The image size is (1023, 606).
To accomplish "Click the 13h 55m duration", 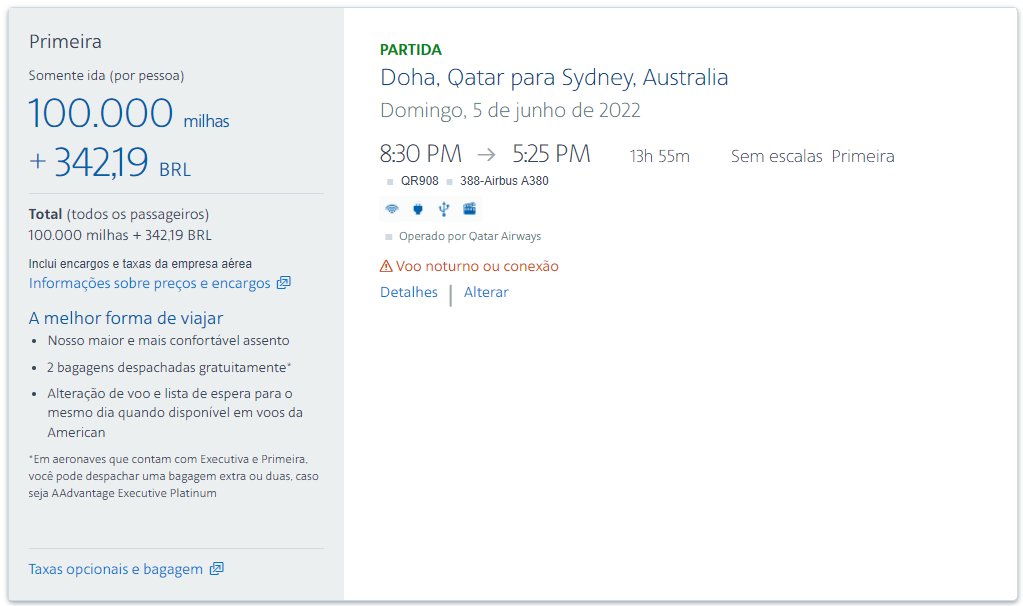I will coord(660,157).
